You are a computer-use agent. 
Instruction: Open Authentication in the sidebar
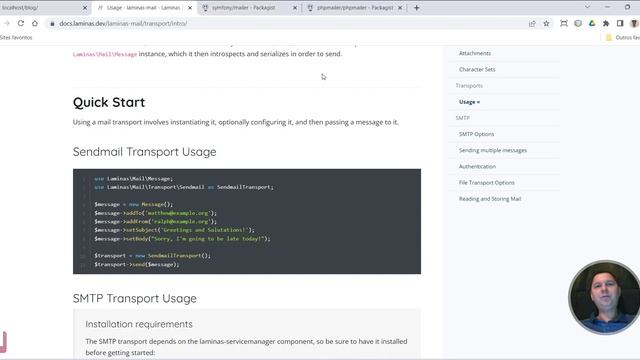tap(477, 167)
